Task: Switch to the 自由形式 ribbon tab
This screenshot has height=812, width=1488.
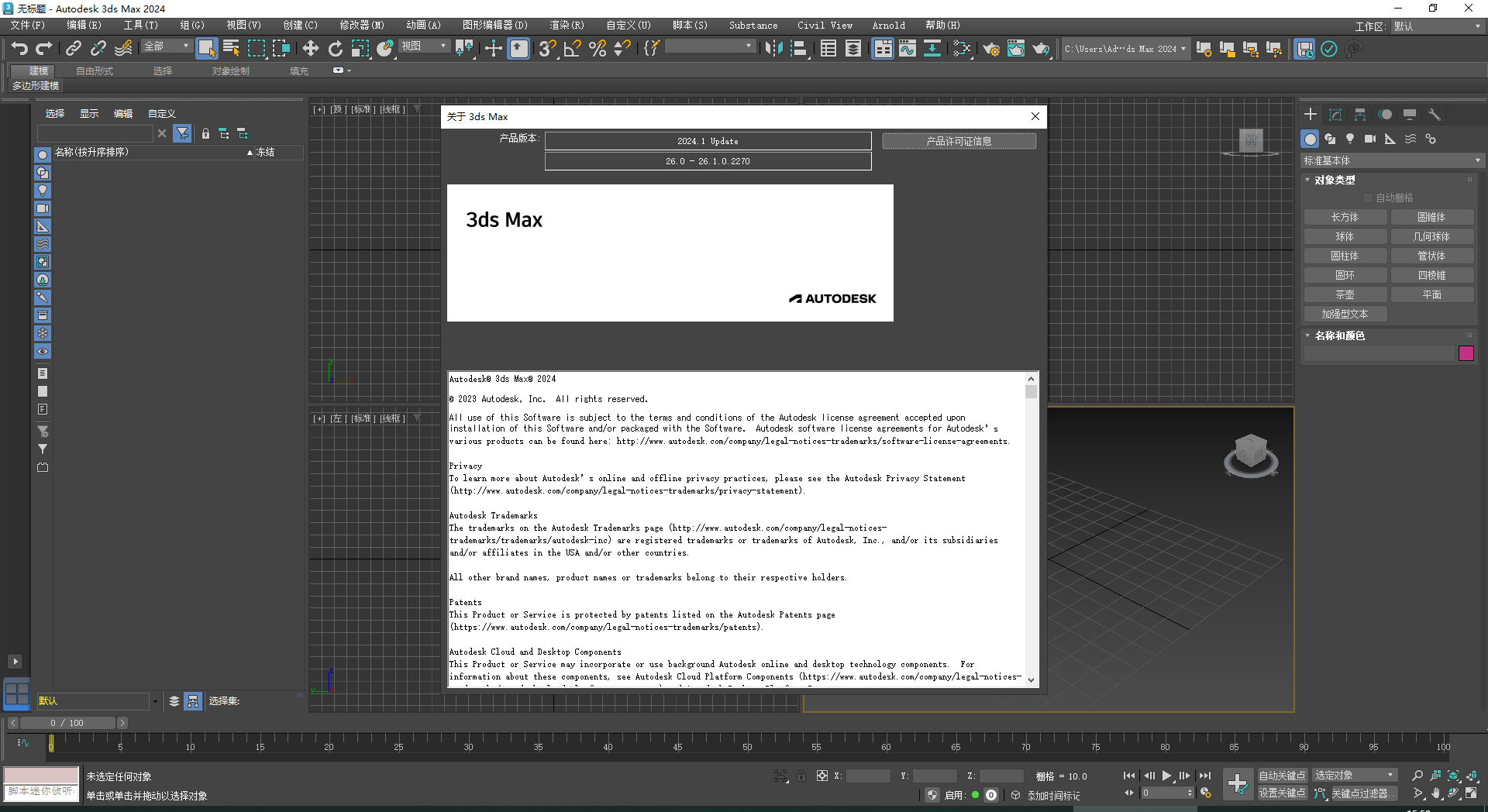Action: click(x=94, y=71)
